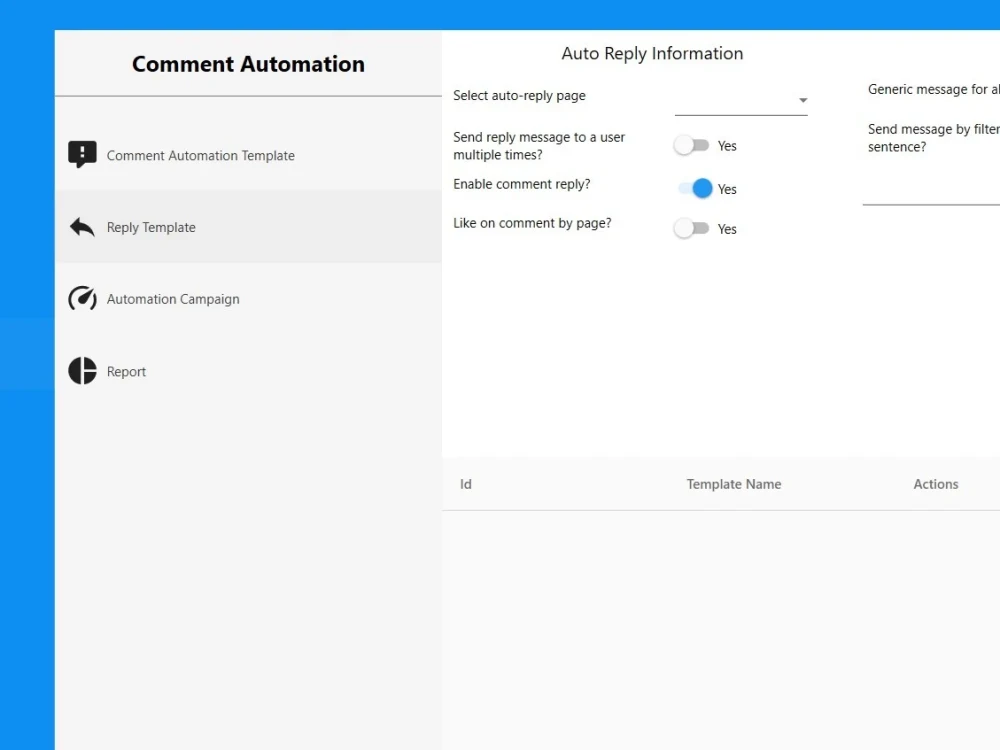The image size is (1000, 750).
Task: Click the Actions column header
Action: pyautogui.click(x=935, y=484)
